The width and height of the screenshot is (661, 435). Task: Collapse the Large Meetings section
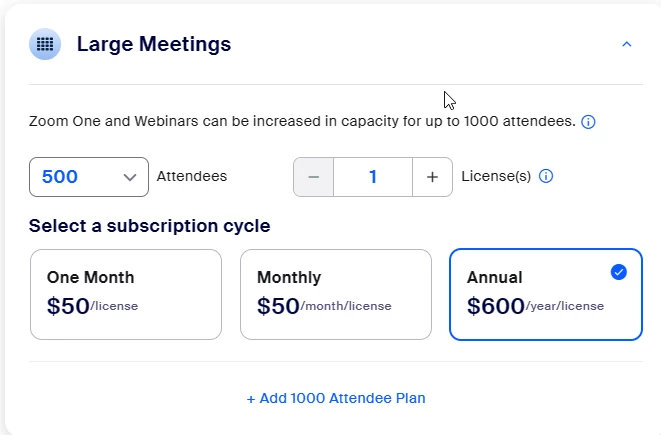click(627, 45)
